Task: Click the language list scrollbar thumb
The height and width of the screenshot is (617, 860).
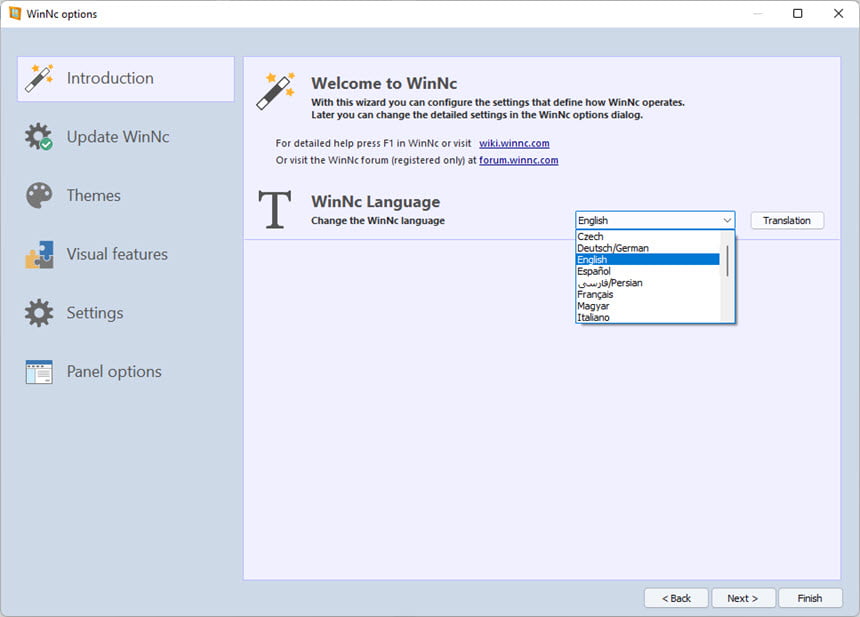Action: (727, 261)
